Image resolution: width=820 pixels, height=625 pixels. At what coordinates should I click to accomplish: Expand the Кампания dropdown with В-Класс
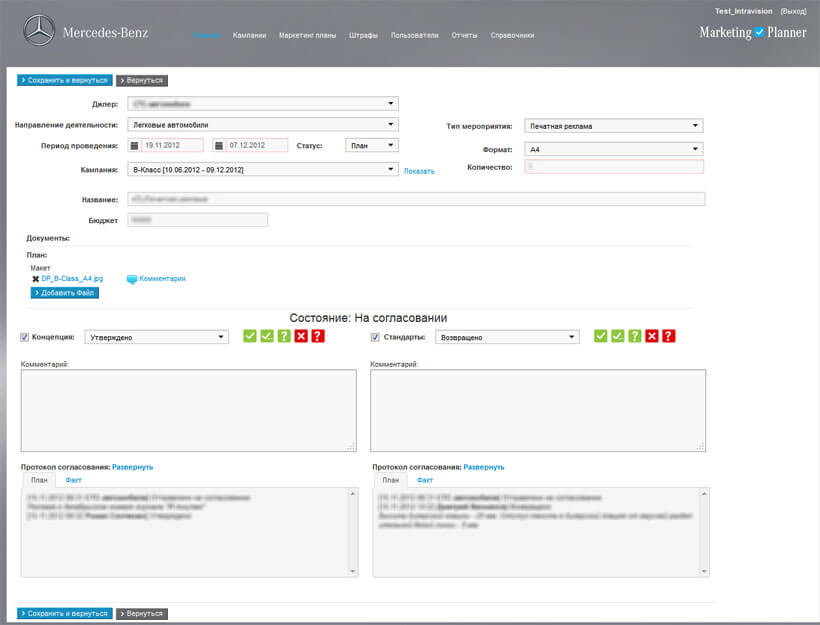point(263,169)
